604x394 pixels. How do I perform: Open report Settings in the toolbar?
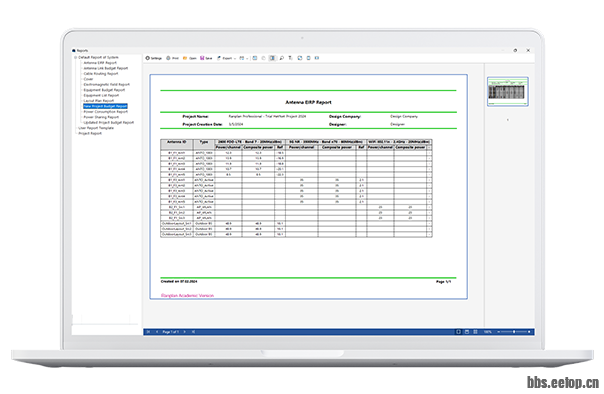[x=154, y=58]
